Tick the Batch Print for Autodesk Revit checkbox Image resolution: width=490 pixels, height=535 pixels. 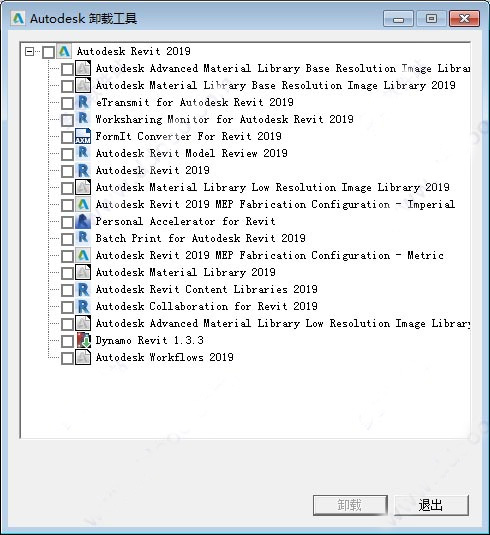(67, 239)
